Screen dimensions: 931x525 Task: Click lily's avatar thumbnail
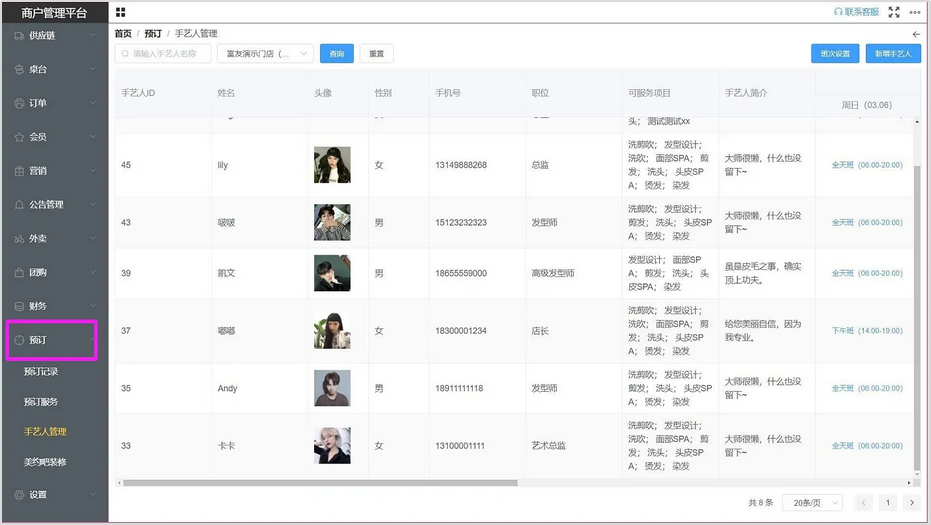[332, 165]
